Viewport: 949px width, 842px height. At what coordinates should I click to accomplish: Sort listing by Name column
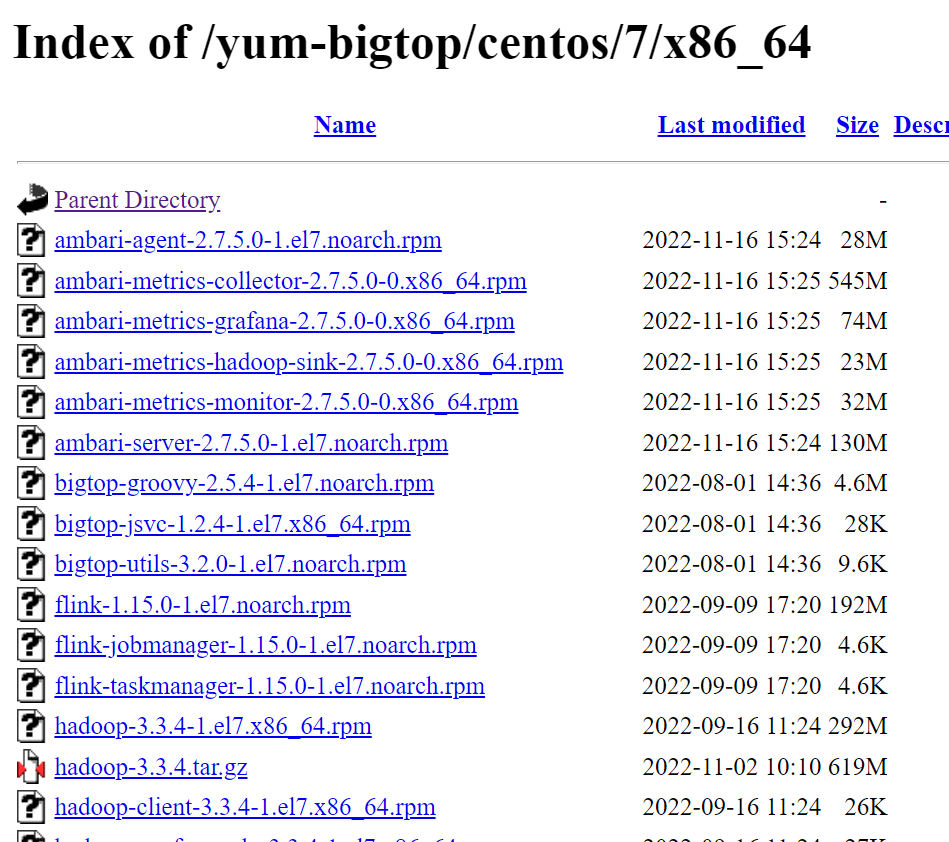[x=345, y=125]
